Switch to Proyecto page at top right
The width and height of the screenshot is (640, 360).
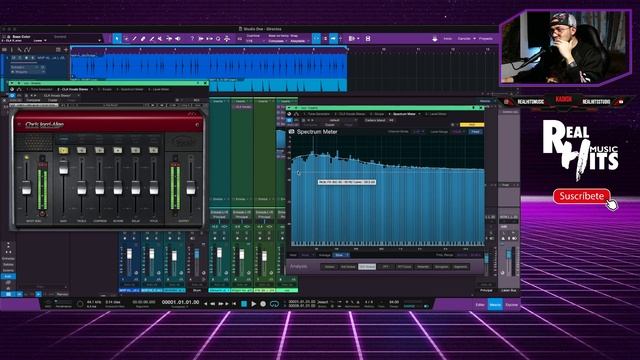point(486,38)
